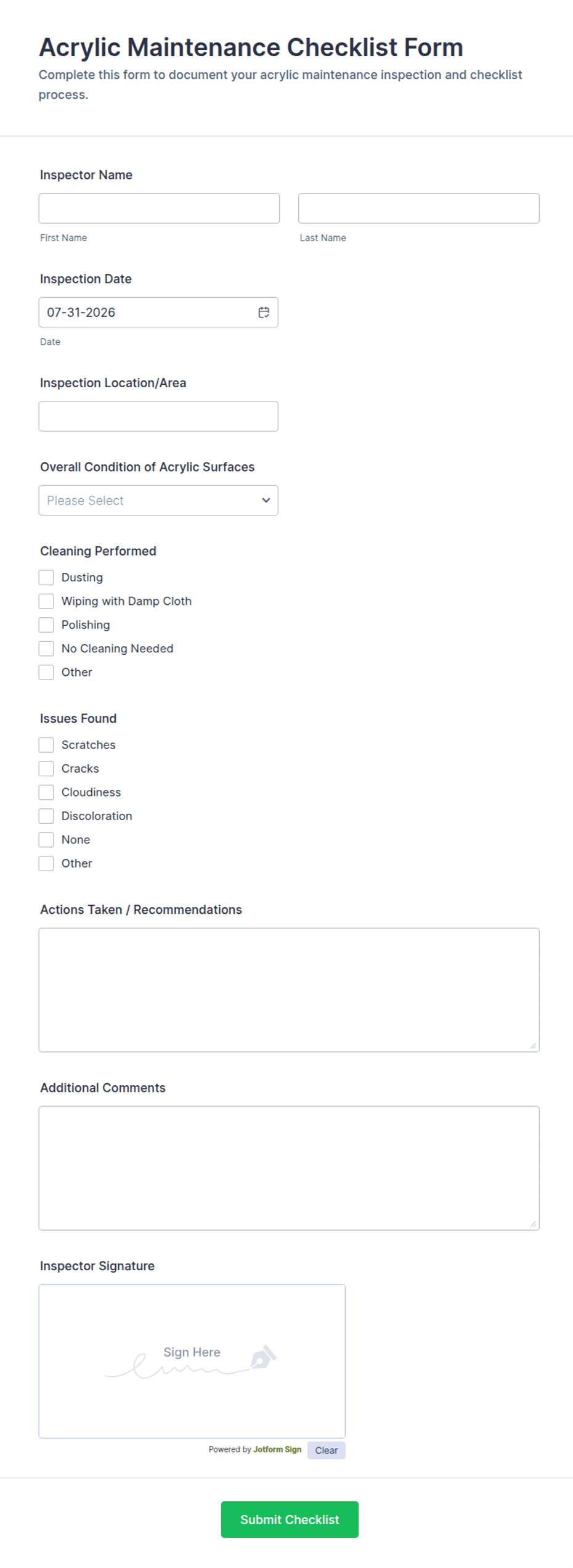
Task: Check the Dusting checkbox
Action: point(46,578)
